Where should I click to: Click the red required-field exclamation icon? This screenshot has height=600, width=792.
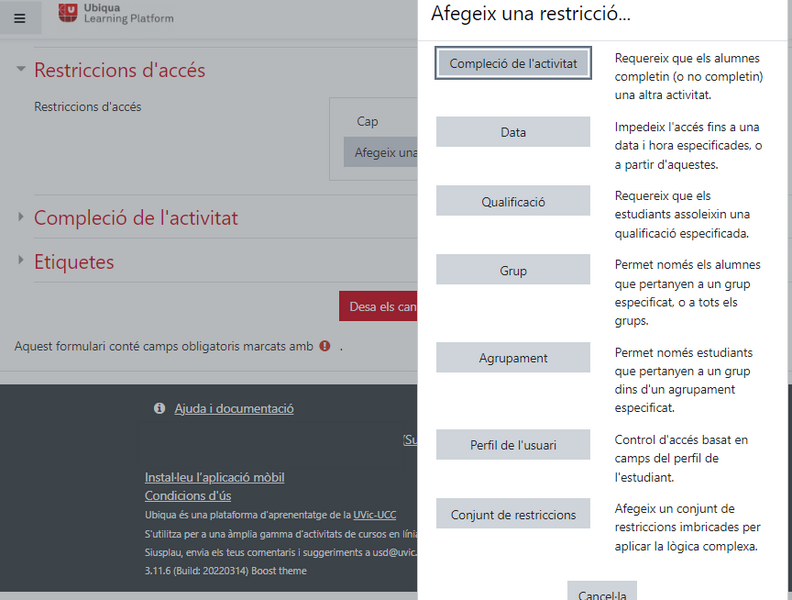click(x=325, y=346)
